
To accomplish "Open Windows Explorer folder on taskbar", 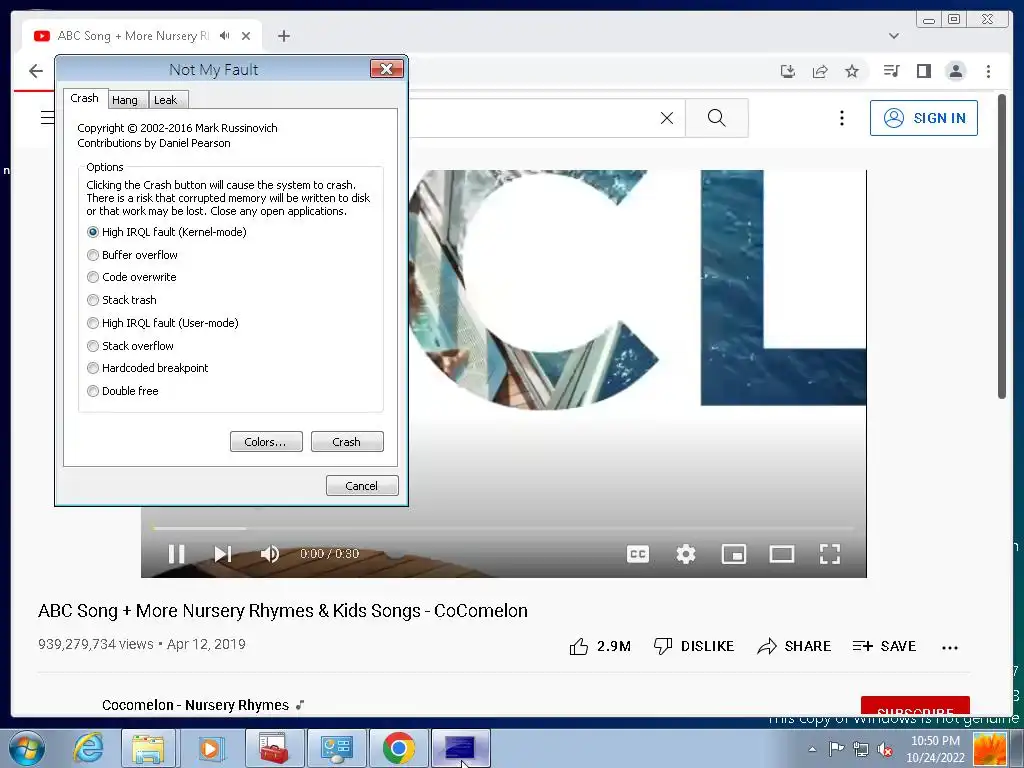I will pos(148,748).
